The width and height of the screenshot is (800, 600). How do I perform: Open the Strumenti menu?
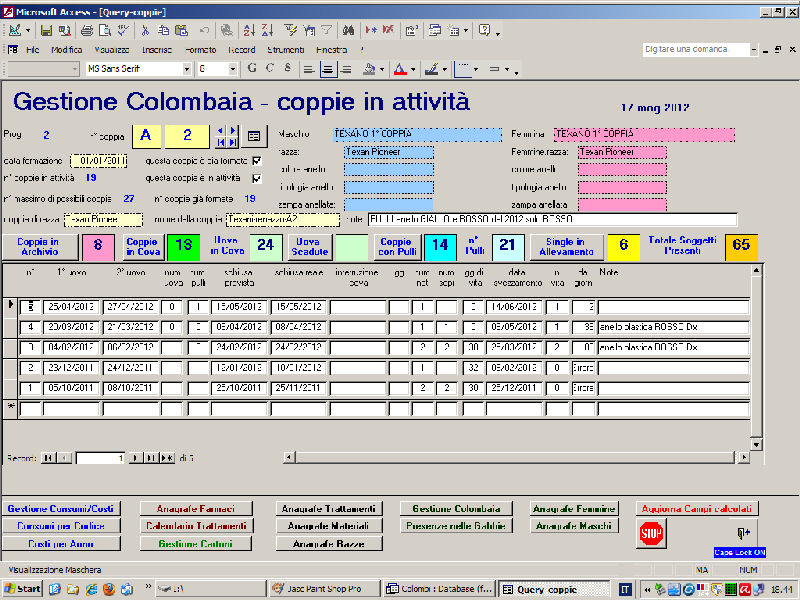click(286, 49)
